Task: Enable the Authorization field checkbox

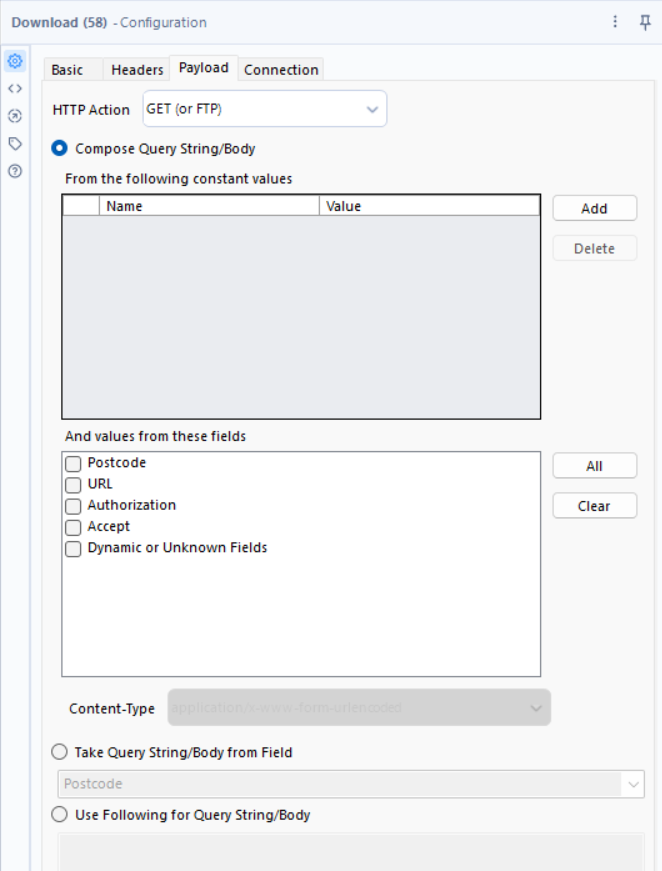Action: [x=73, y=506]
